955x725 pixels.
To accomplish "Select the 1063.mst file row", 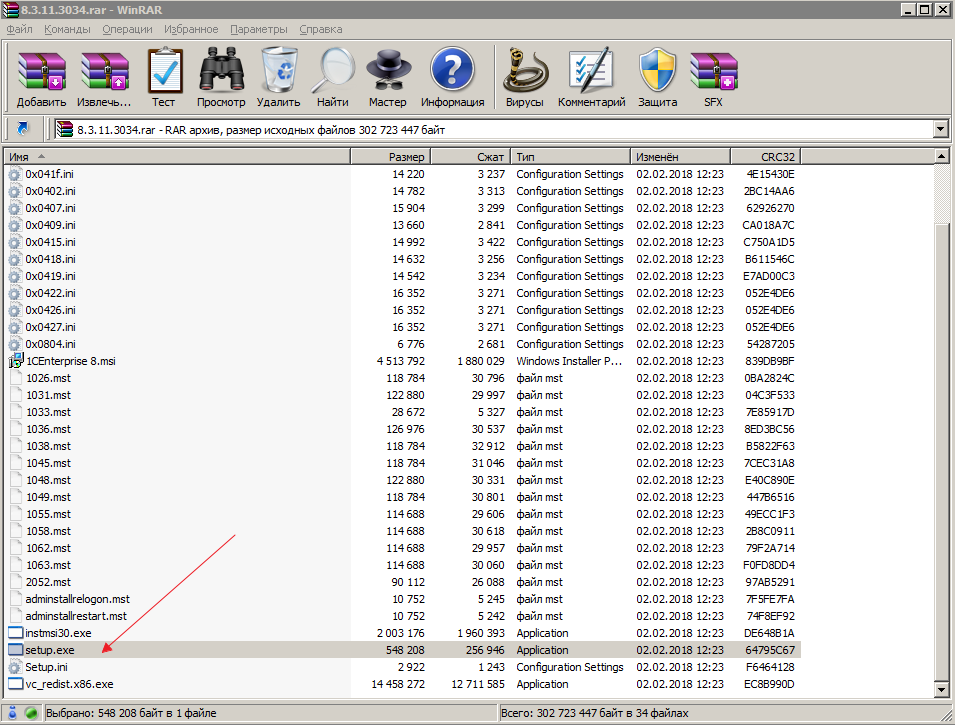I will tap(403, 565).
